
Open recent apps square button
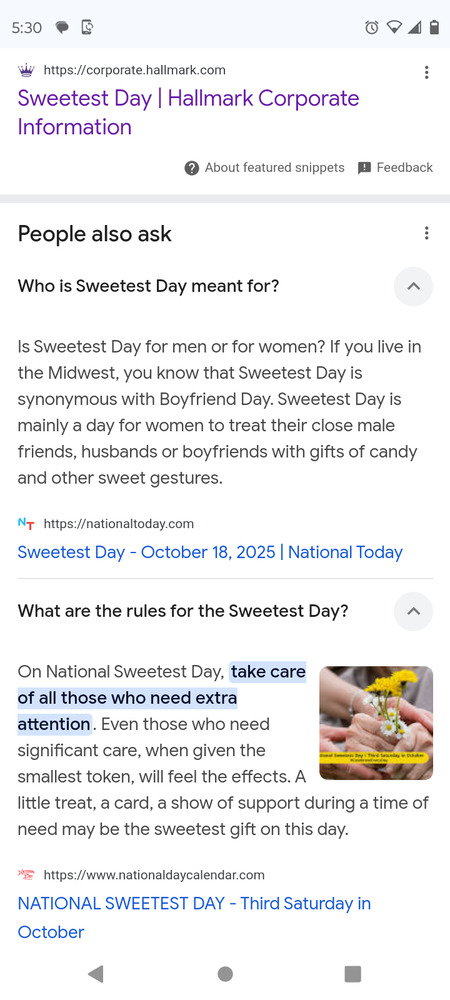352,973
